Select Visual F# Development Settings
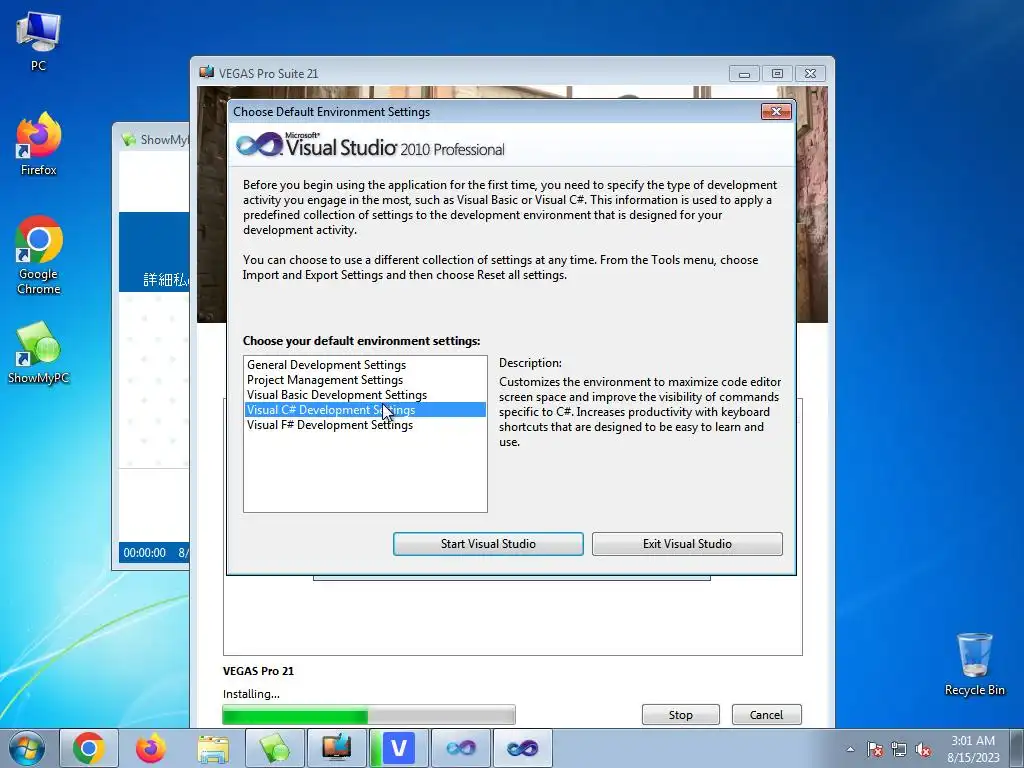The image size is (1024, 768). click(x=365, y=424)
